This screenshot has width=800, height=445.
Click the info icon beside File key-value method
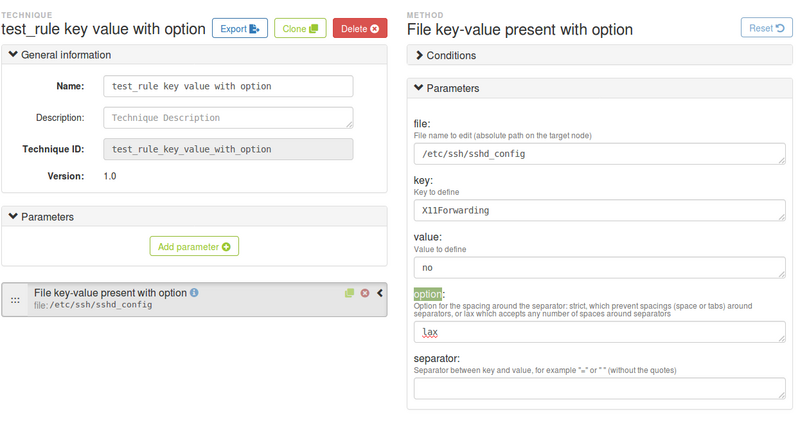194,293
